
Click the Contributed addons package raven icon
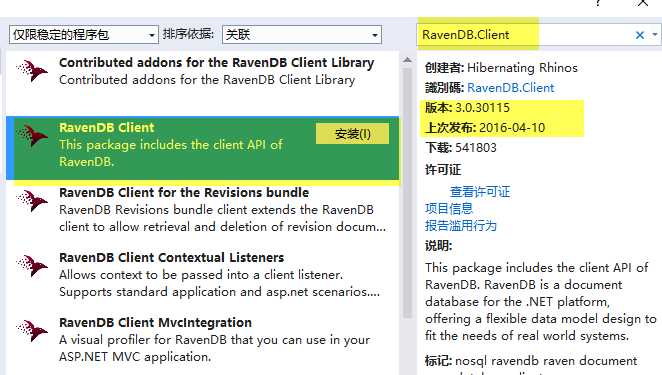32,71
